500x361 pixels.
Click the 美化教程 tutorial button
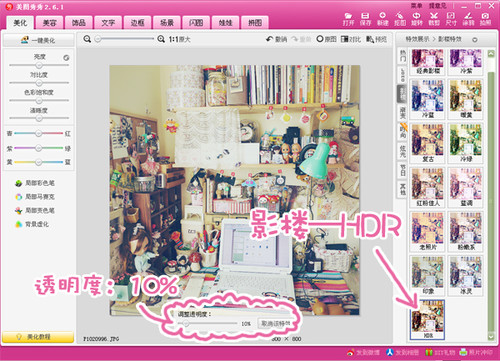tap(38, 337)
